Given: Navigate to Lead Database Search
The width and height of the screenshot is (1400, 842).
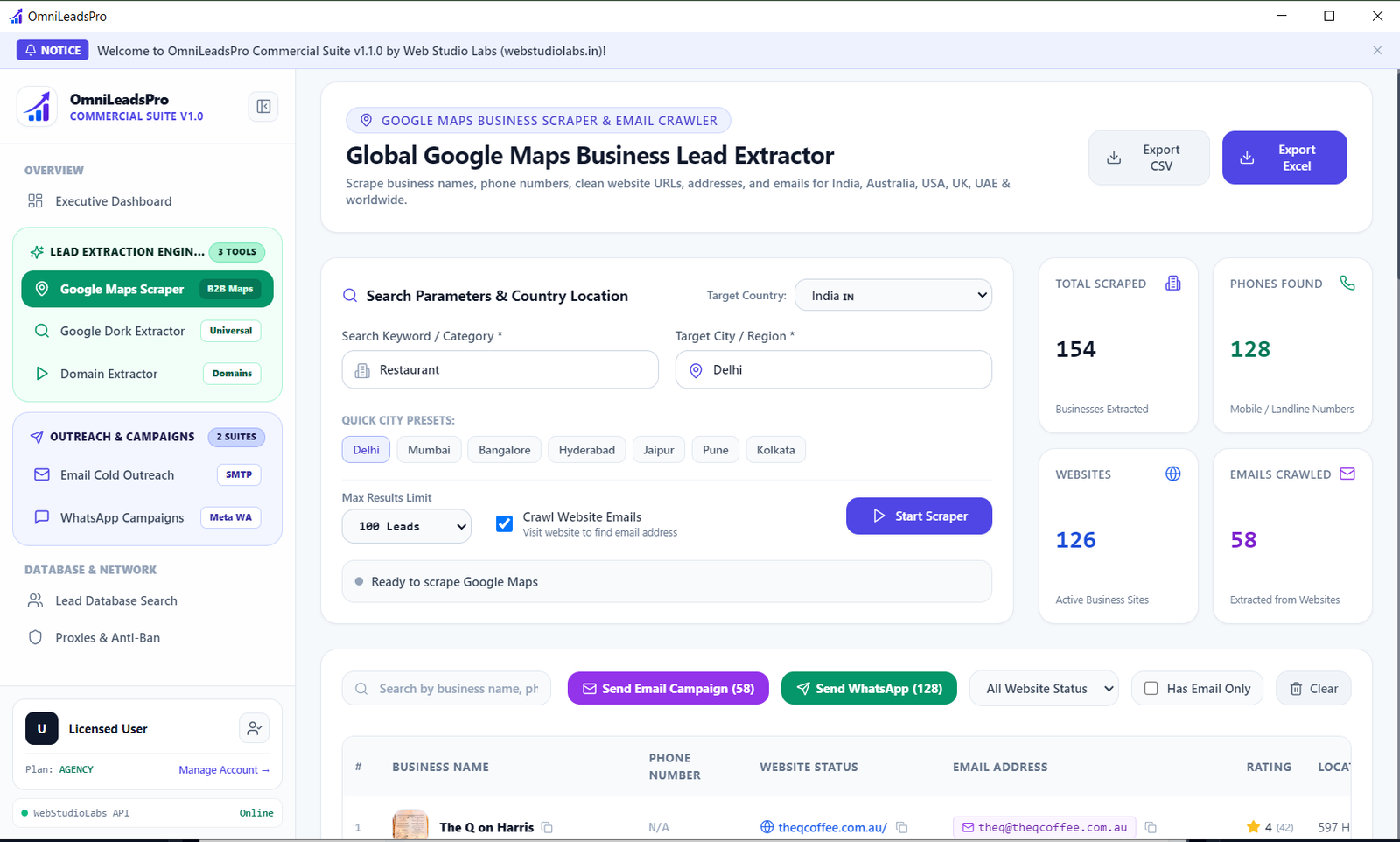Looking at the screenshot, I should point(115,601).
